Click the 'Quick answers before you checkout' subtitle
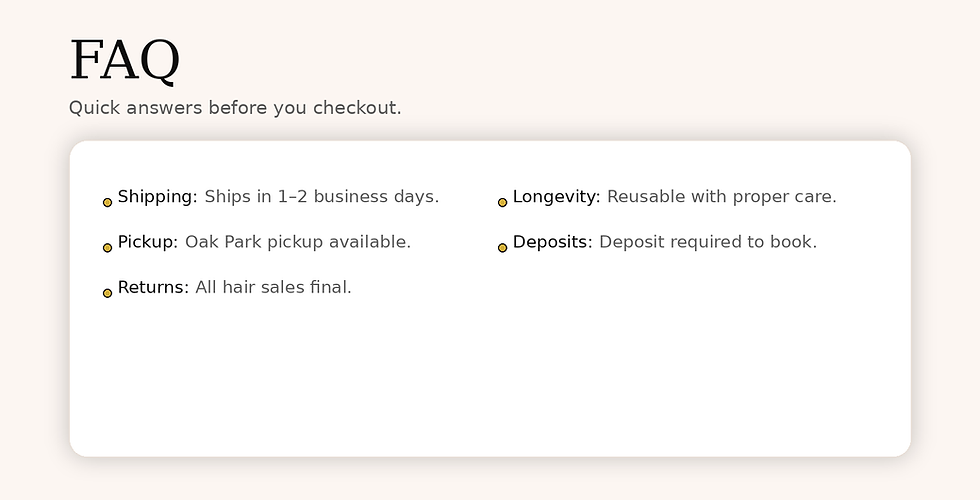Image resolution: width=980 pixels, height=500 pixels. click(x=235, y=108)
